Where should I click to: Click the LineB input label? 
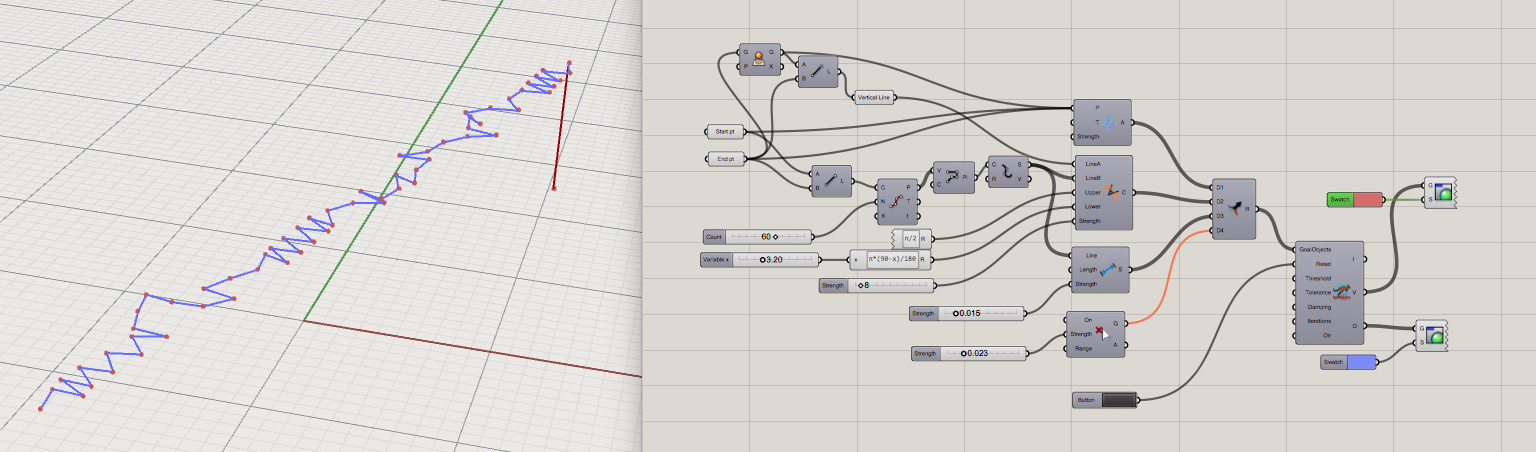pos(1092,178)
